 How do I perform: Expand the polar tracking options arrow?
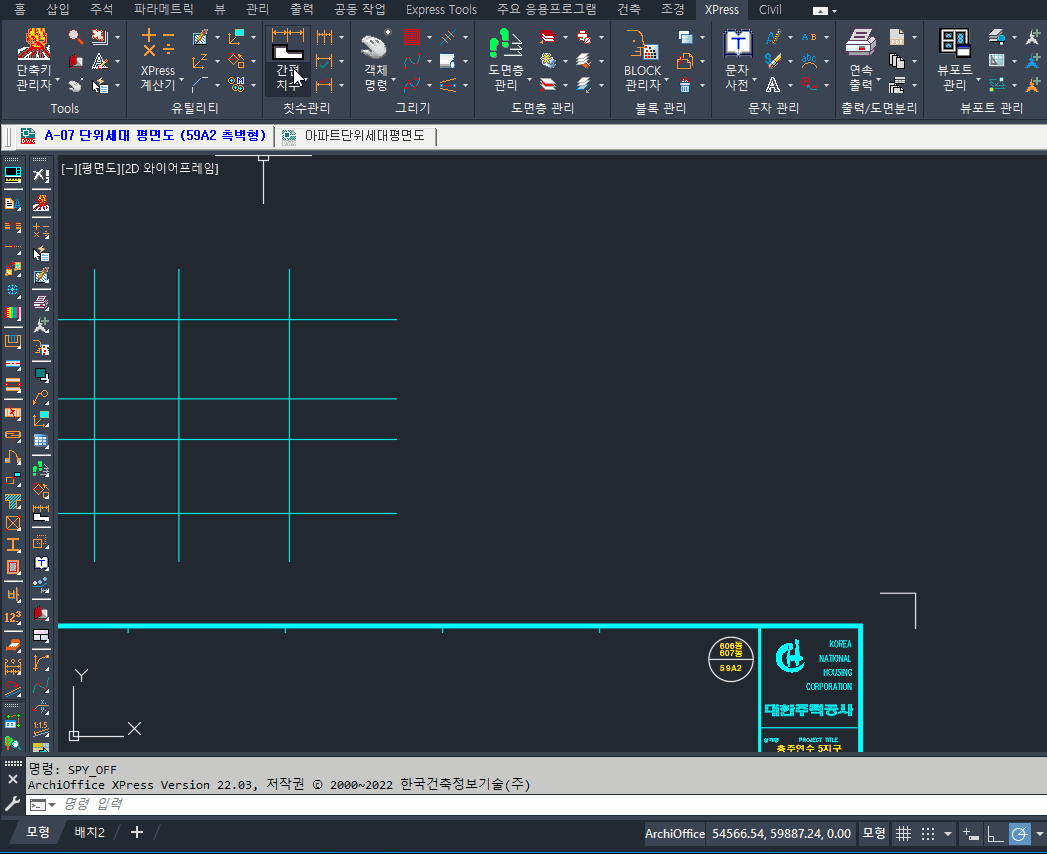pos(1039,834)
